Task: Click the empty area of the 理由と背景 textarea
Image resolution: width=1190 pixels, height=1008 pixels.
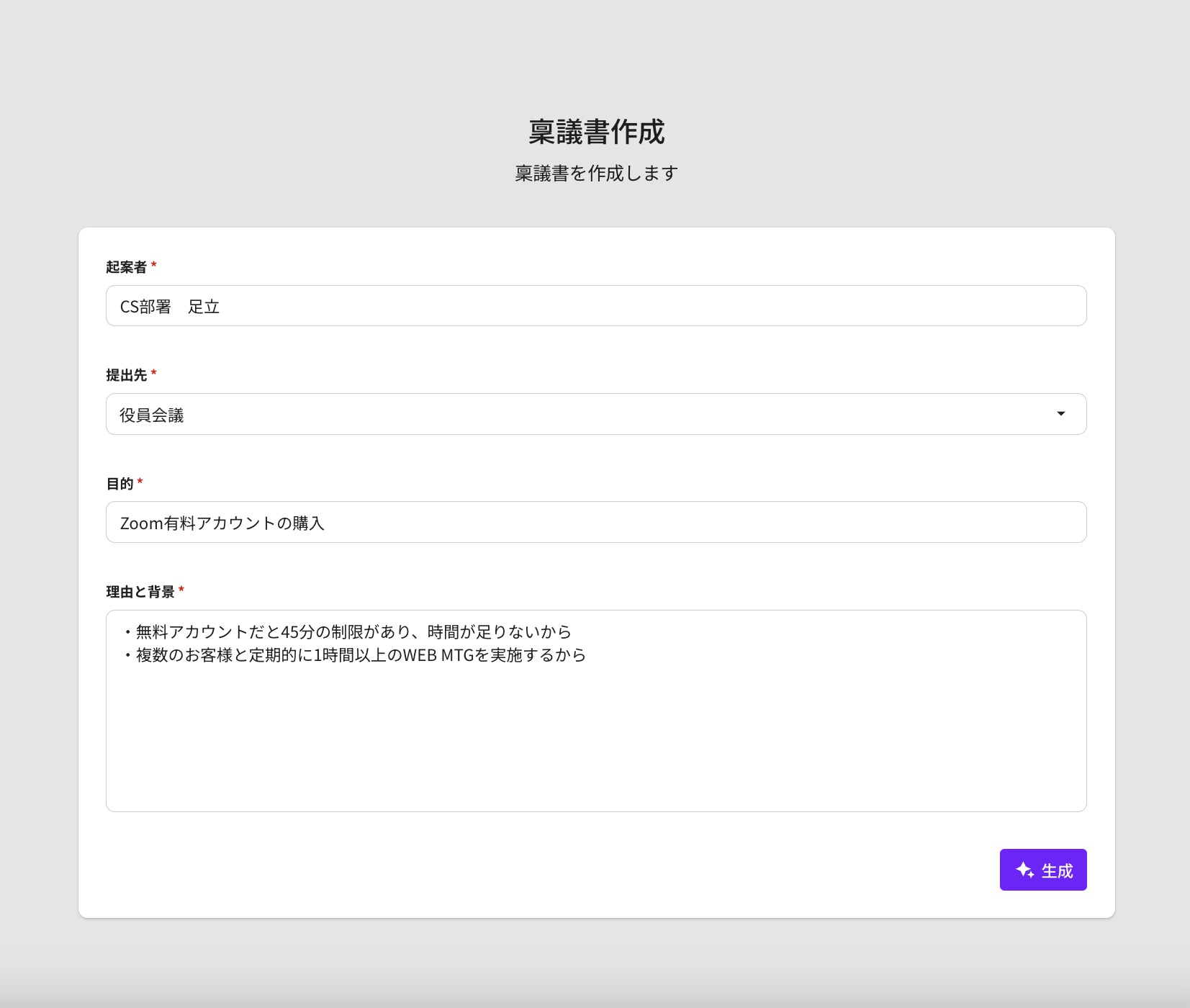Action: tap(595, 742)
